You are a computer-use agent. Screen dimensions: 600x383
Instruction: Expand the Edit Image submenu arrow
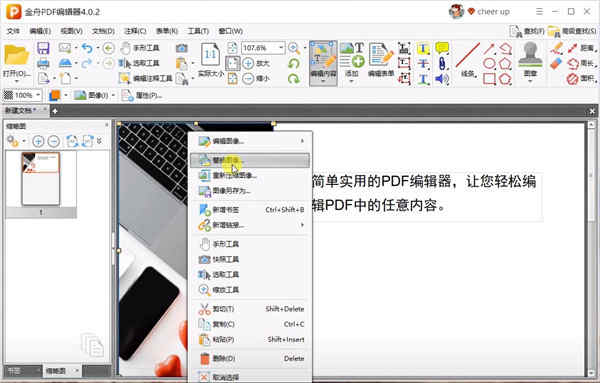tap(302, 141)
